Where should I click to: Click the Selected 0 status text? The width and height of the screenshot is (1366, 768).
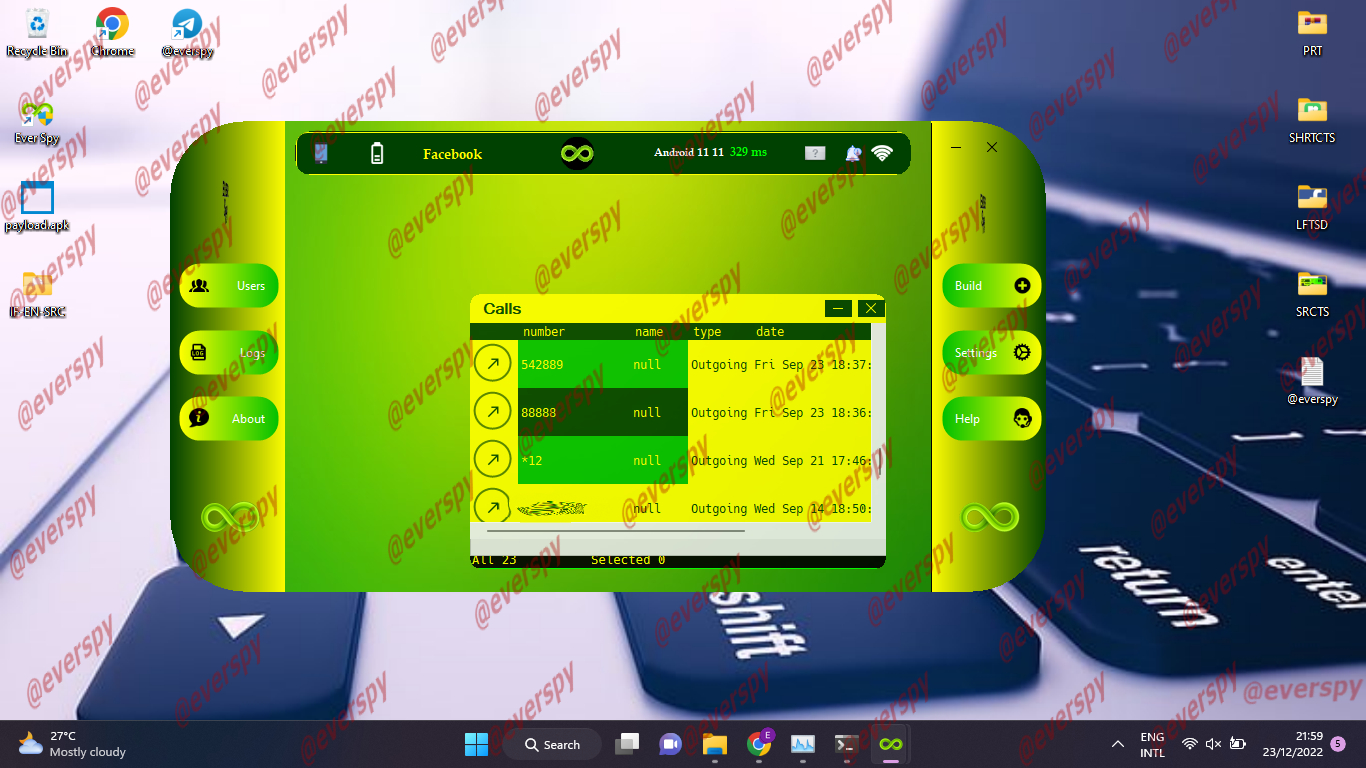[628, 560]
